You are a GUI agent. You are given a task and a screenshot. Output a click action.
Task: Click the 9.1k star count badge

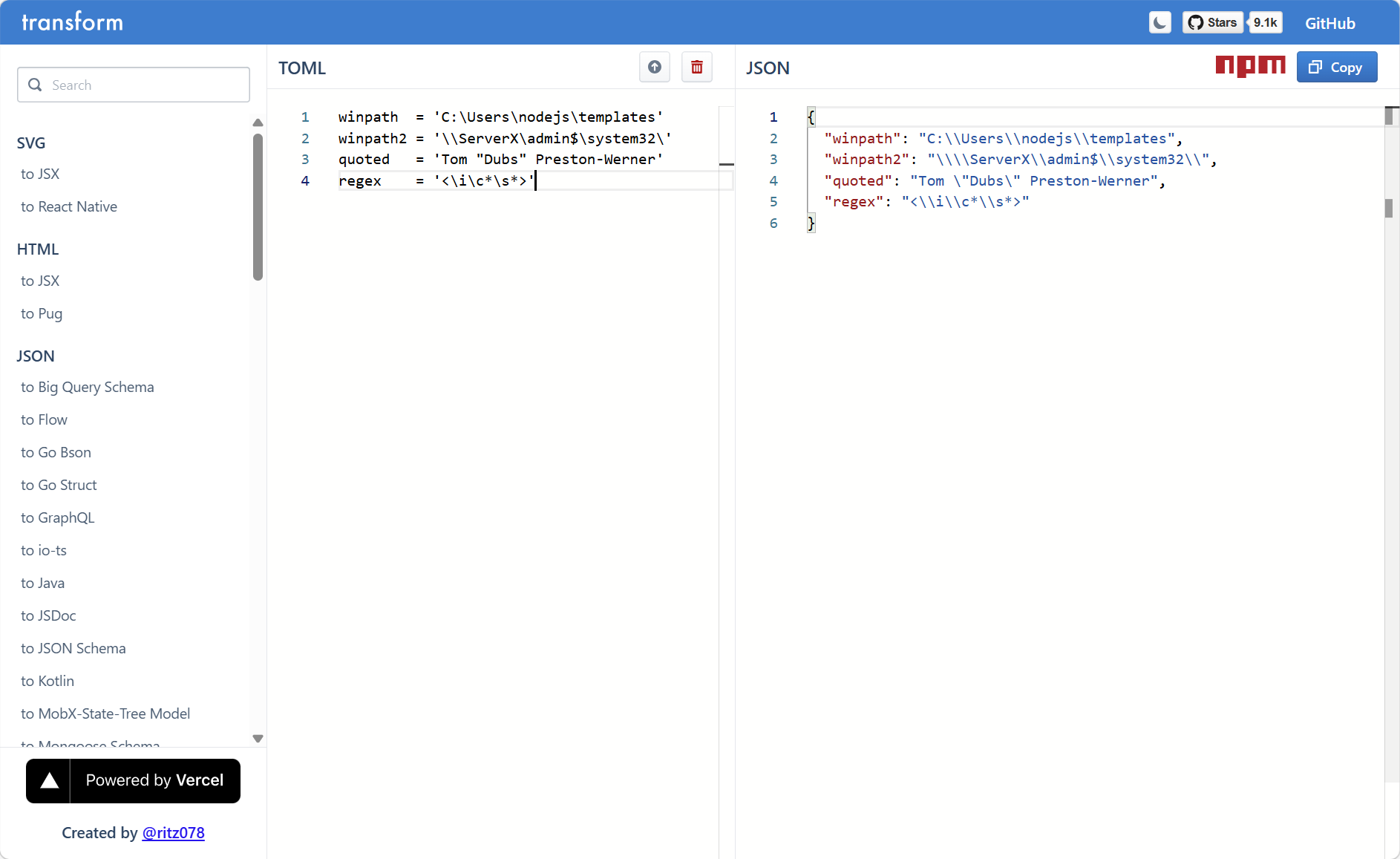(1265, 23)
